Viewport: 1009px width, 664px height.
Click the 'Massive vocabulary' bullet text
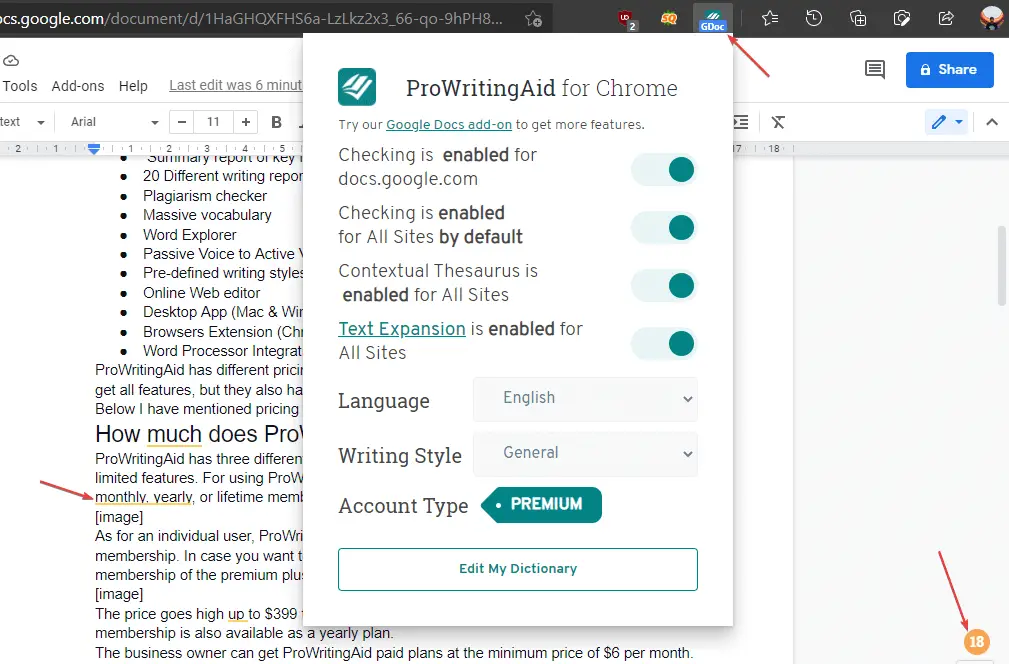207,215
